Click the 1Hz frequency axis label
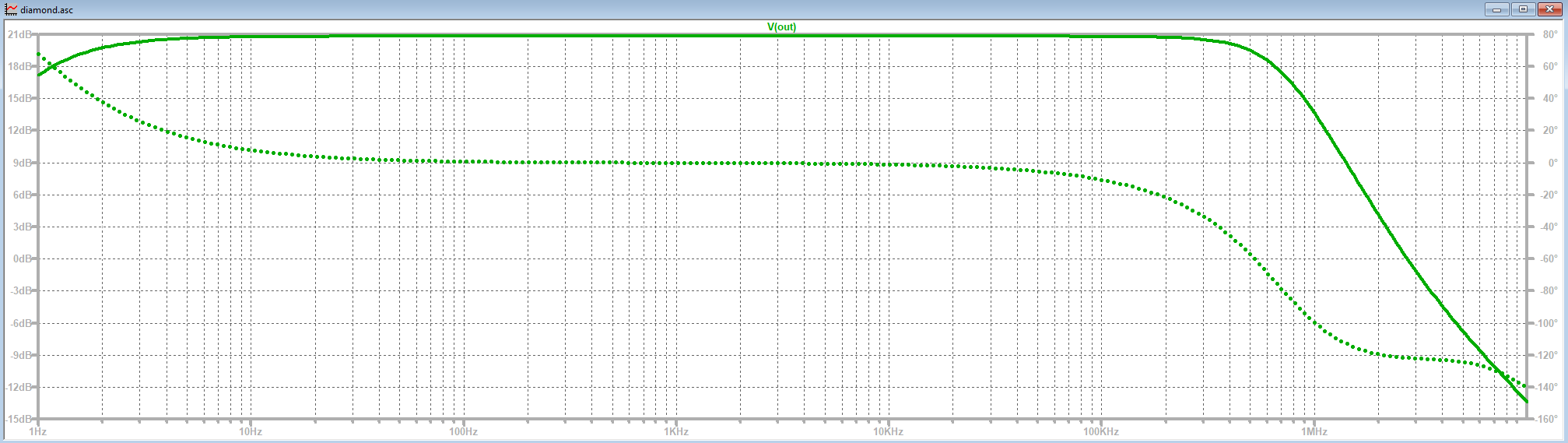 coord(37,431)
